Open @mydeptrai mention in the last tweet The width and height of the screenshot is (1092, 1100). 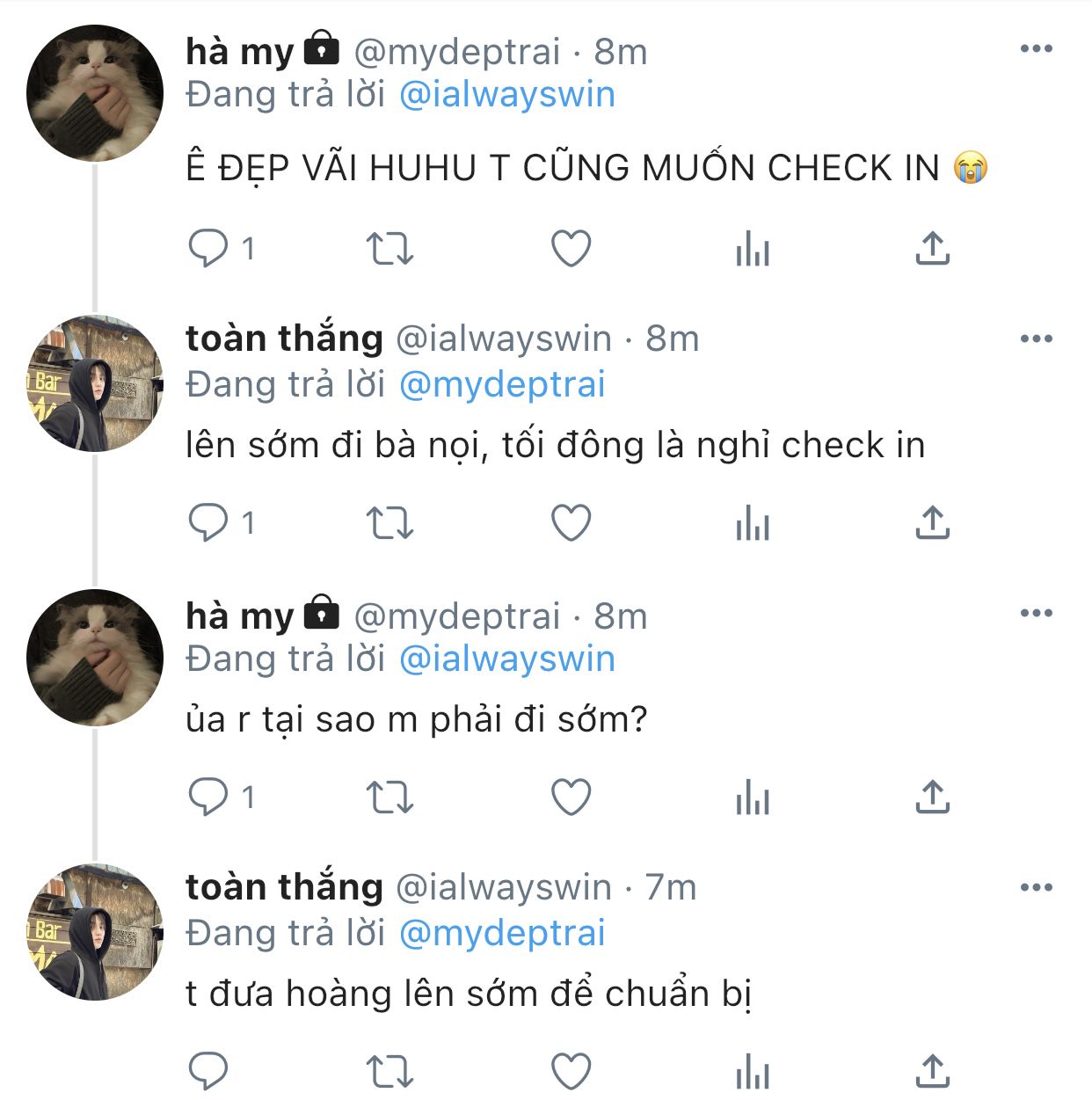(x=502, y=933)
